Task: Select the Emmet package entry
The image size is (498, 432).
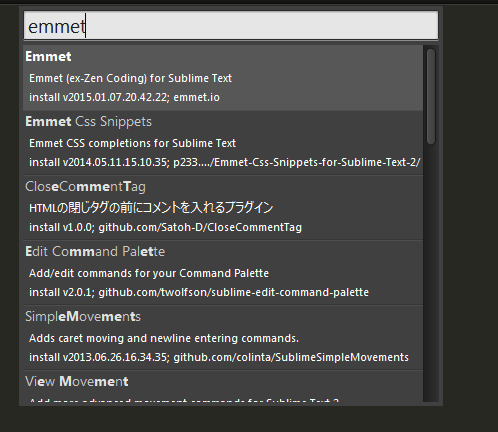Action: (x=223, y=78)
